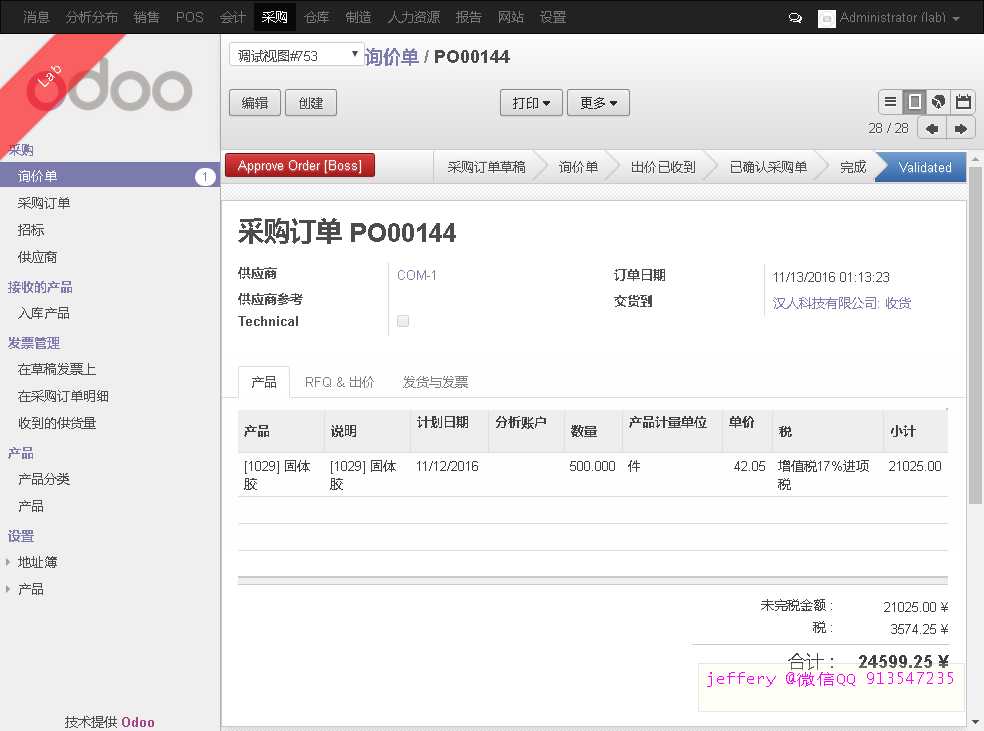The image size is (984, 731).
Task: Switch to calendar view icon
Action: pos(963,102)
